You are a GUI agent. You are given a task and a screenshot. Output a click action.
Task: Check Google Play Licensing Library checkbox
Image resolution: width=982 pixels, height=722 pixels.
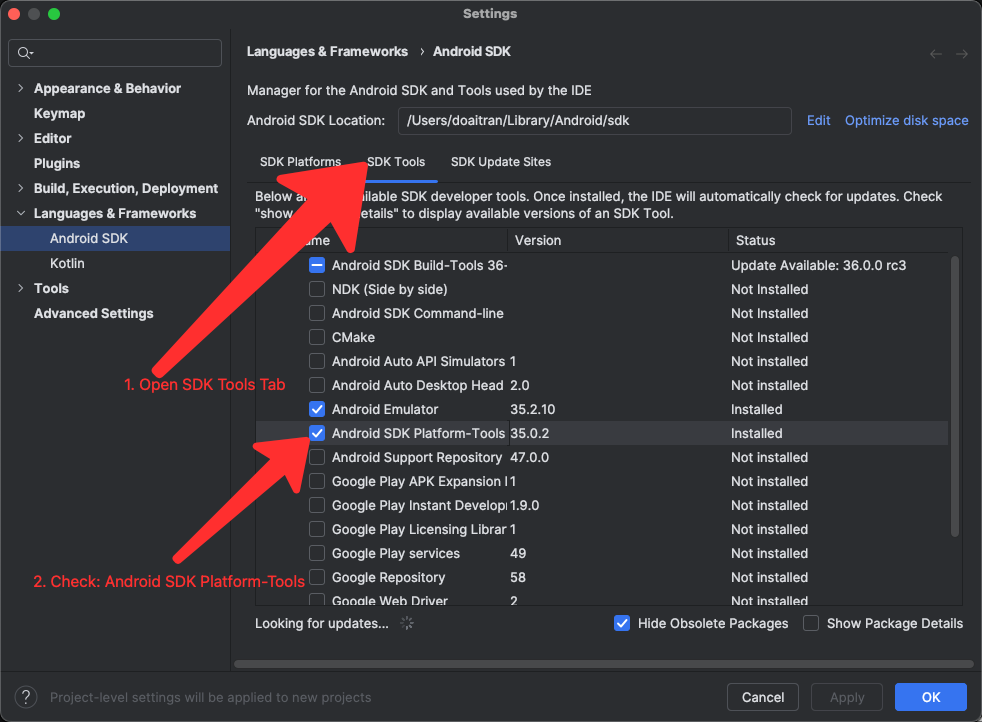317,529
